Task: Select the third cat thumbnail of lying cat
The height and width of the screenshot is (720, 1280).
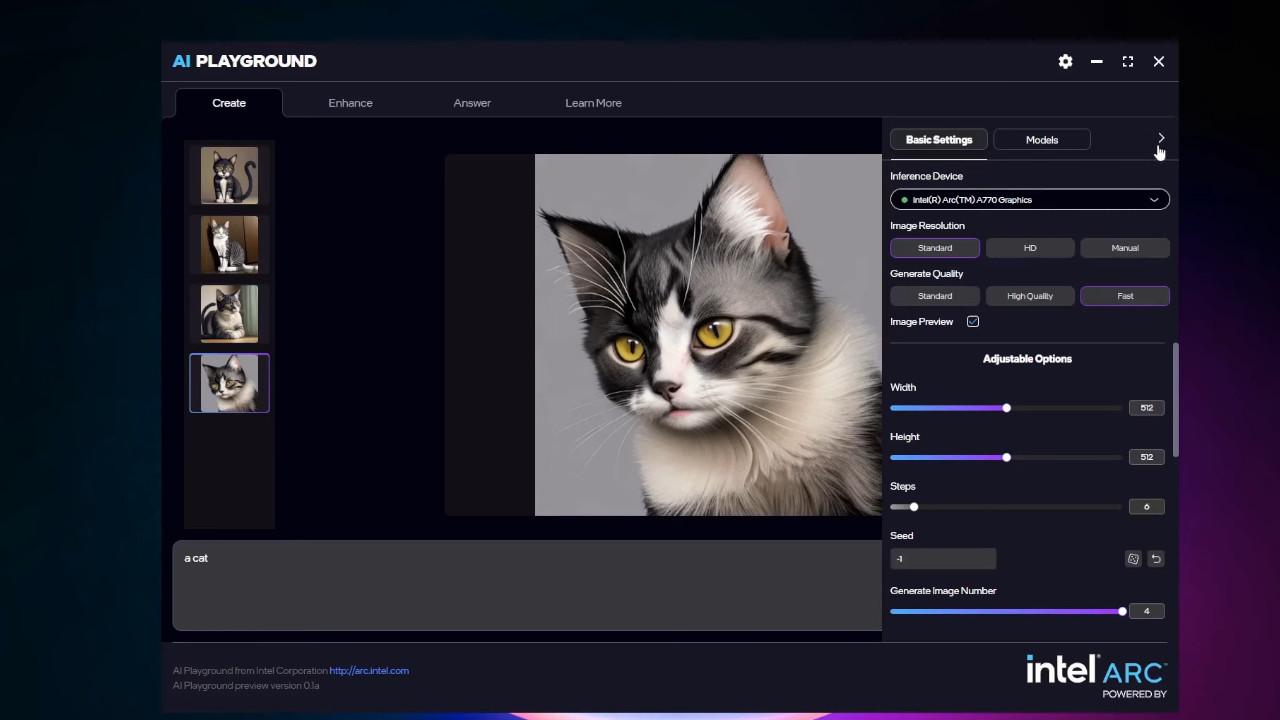Action: [229, 314]
